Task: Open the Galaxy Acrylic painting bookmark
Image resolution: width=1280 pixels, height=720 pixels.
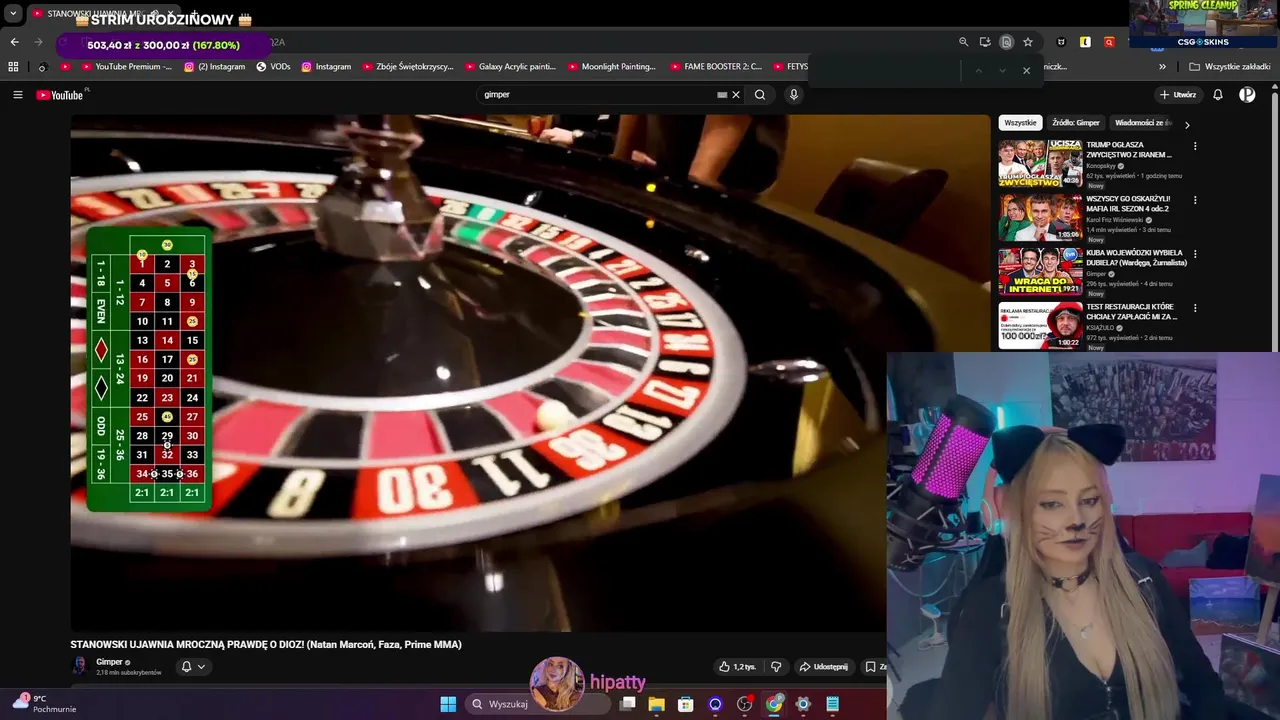Action: point(510,67)
